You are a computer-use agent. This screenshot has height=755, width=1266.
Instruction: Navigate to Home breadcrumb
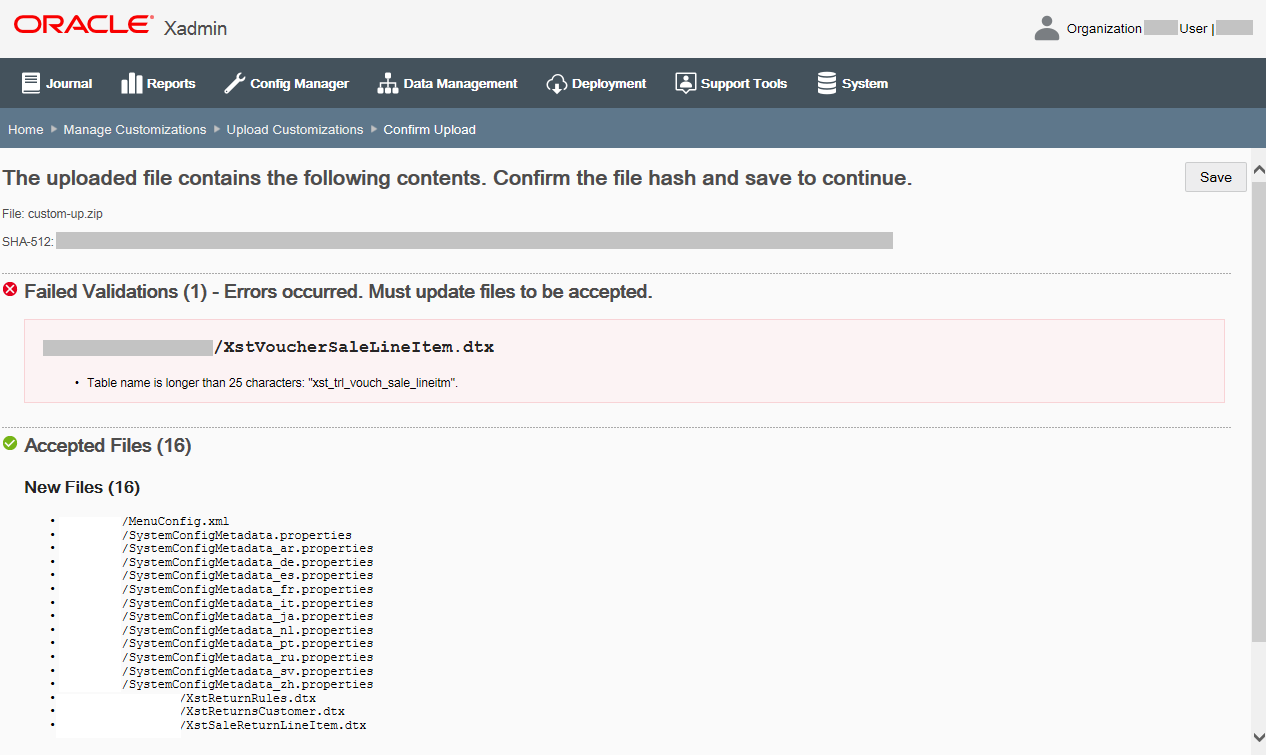[x=25, y=129]
